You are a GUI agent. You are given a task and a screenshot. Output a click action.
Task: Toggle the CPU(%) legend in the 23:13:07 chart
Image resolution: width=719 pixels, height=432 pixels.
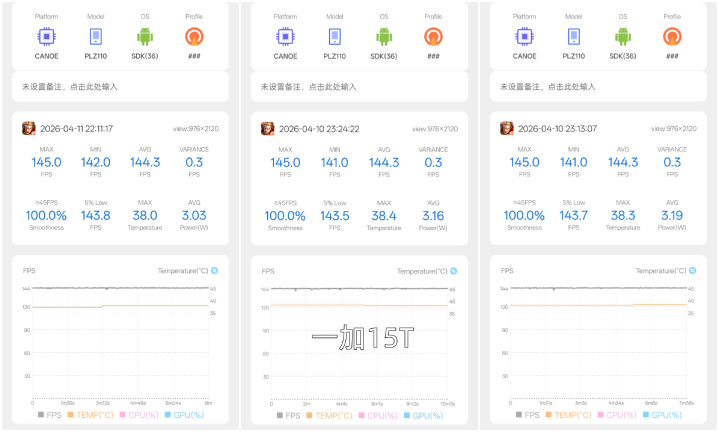tap(617, 415)
